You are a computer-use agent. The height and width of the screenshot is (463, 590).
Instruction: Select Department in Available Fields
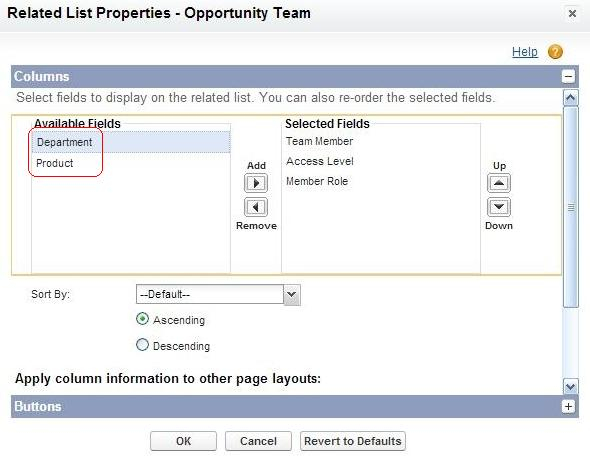pos(131,142)
